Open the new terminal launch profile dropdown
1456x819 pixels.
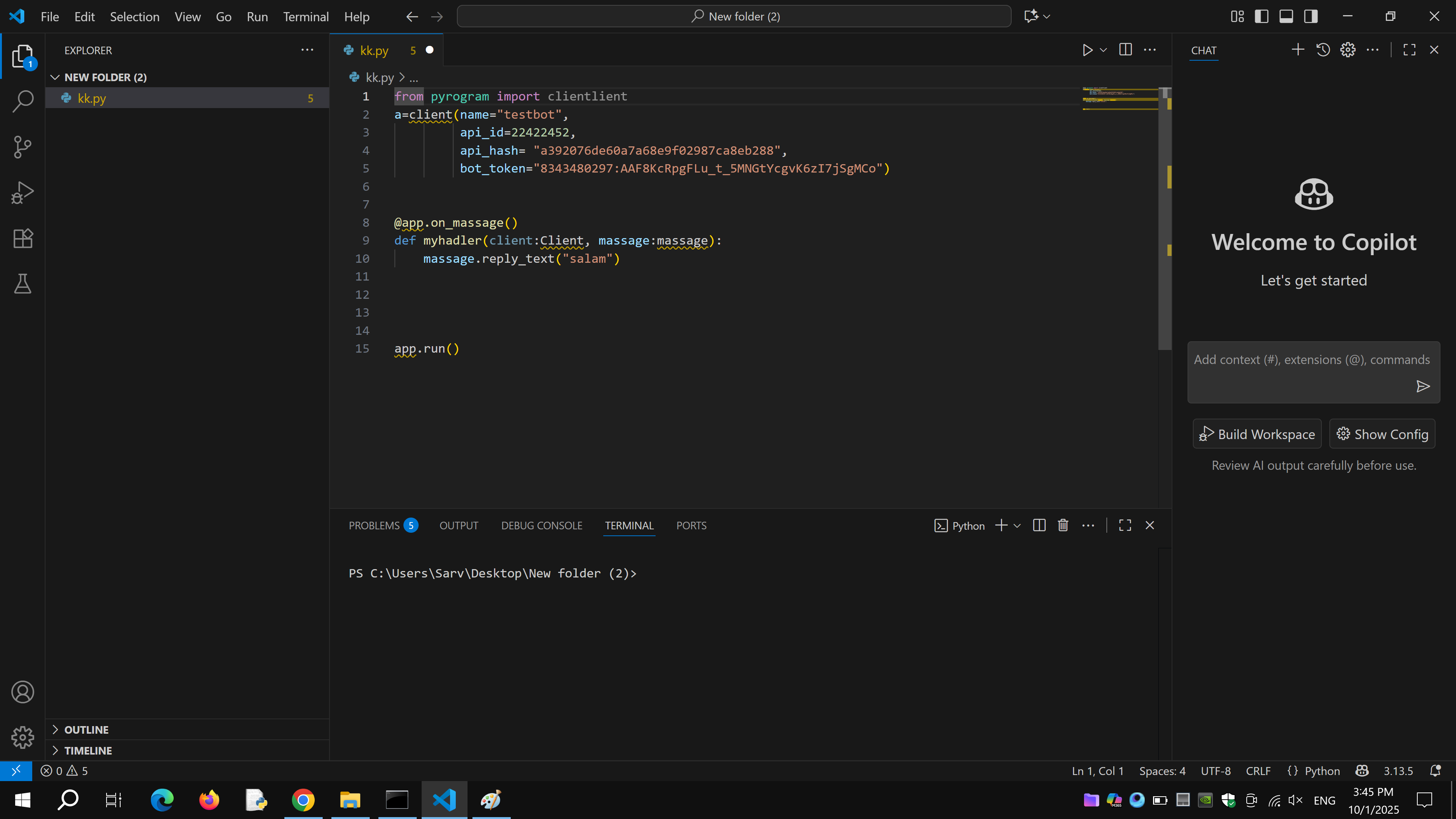[1017, 526]
